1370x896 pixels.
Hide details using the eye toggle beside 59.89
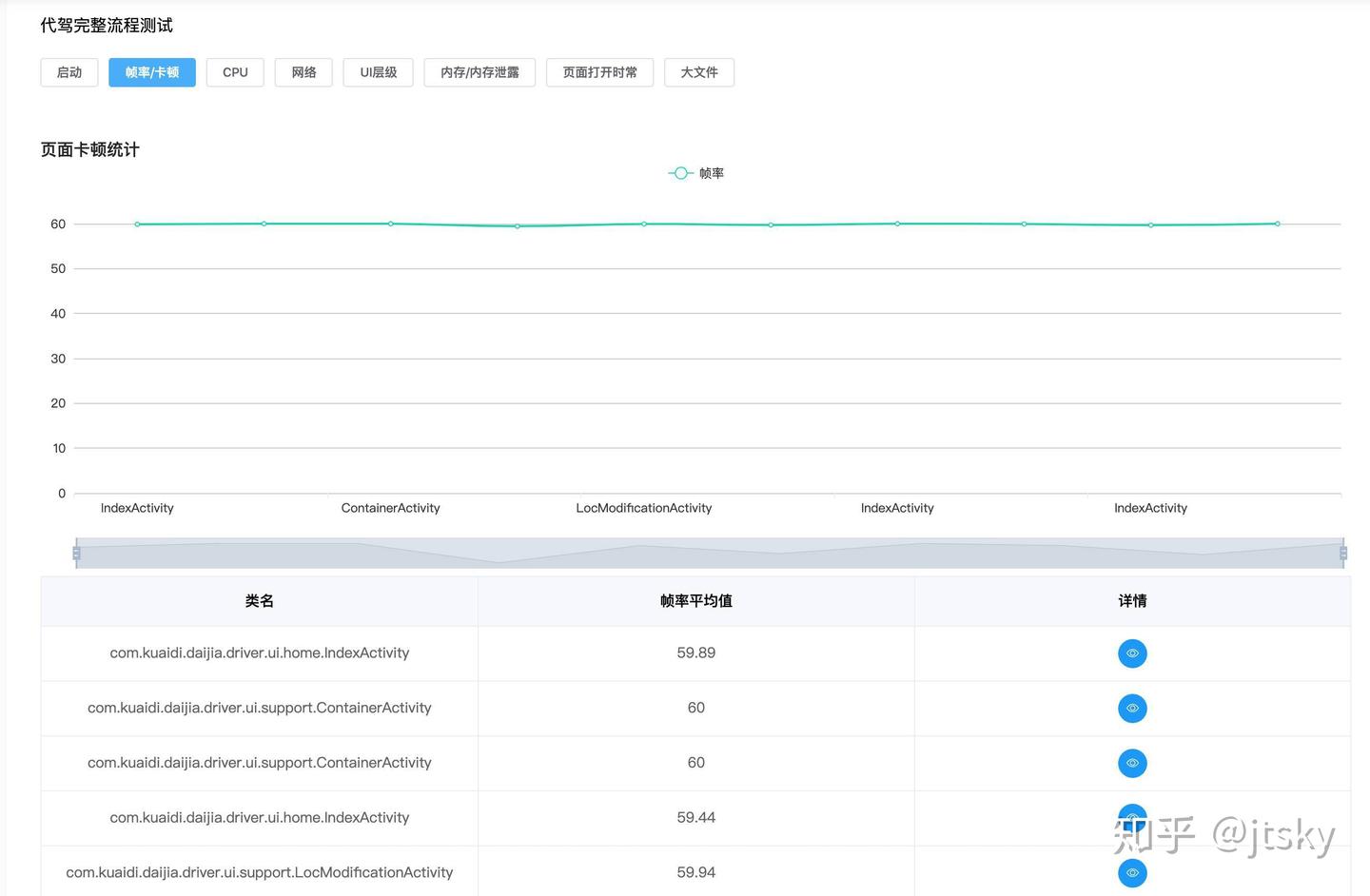(1131, 653)
